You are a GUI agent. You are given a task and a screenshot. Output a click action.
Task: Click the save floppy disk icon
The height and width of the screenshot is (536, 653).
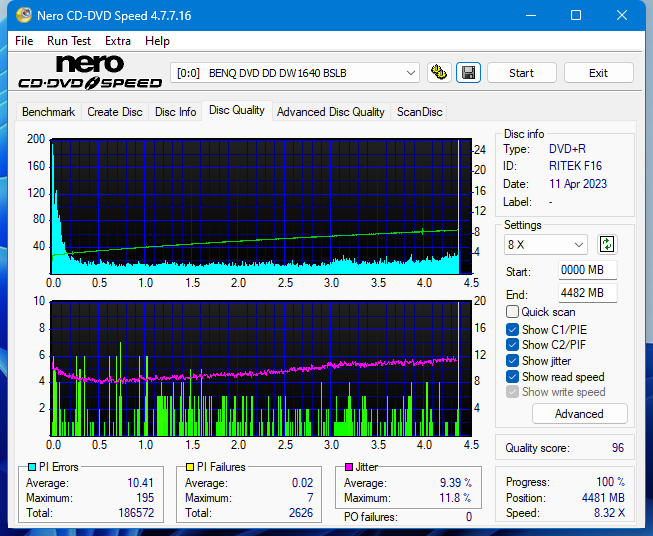468,73
